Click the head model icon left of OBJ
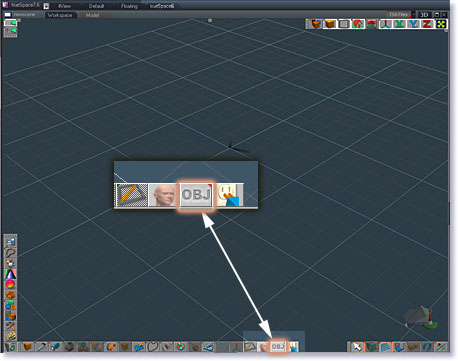This screenshot has height=361, width=458. [264, 347]
